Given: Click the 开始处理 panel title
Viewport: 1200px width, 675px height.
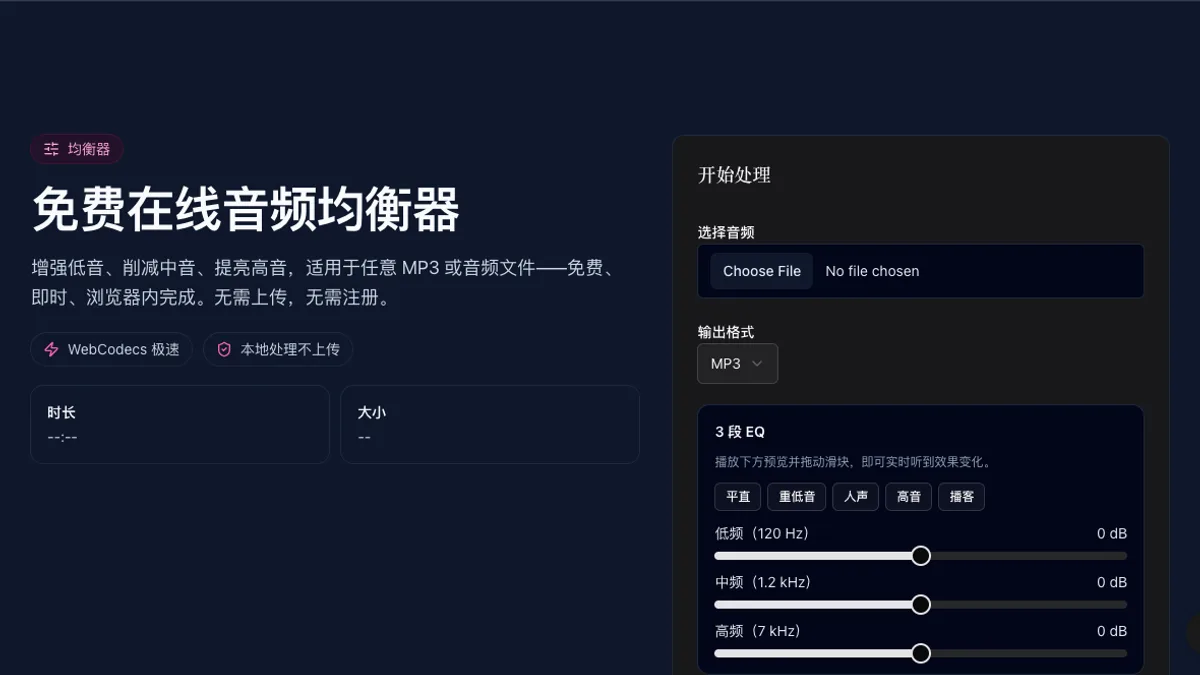Looking at the screenshot, I should [x=734, y=175].
